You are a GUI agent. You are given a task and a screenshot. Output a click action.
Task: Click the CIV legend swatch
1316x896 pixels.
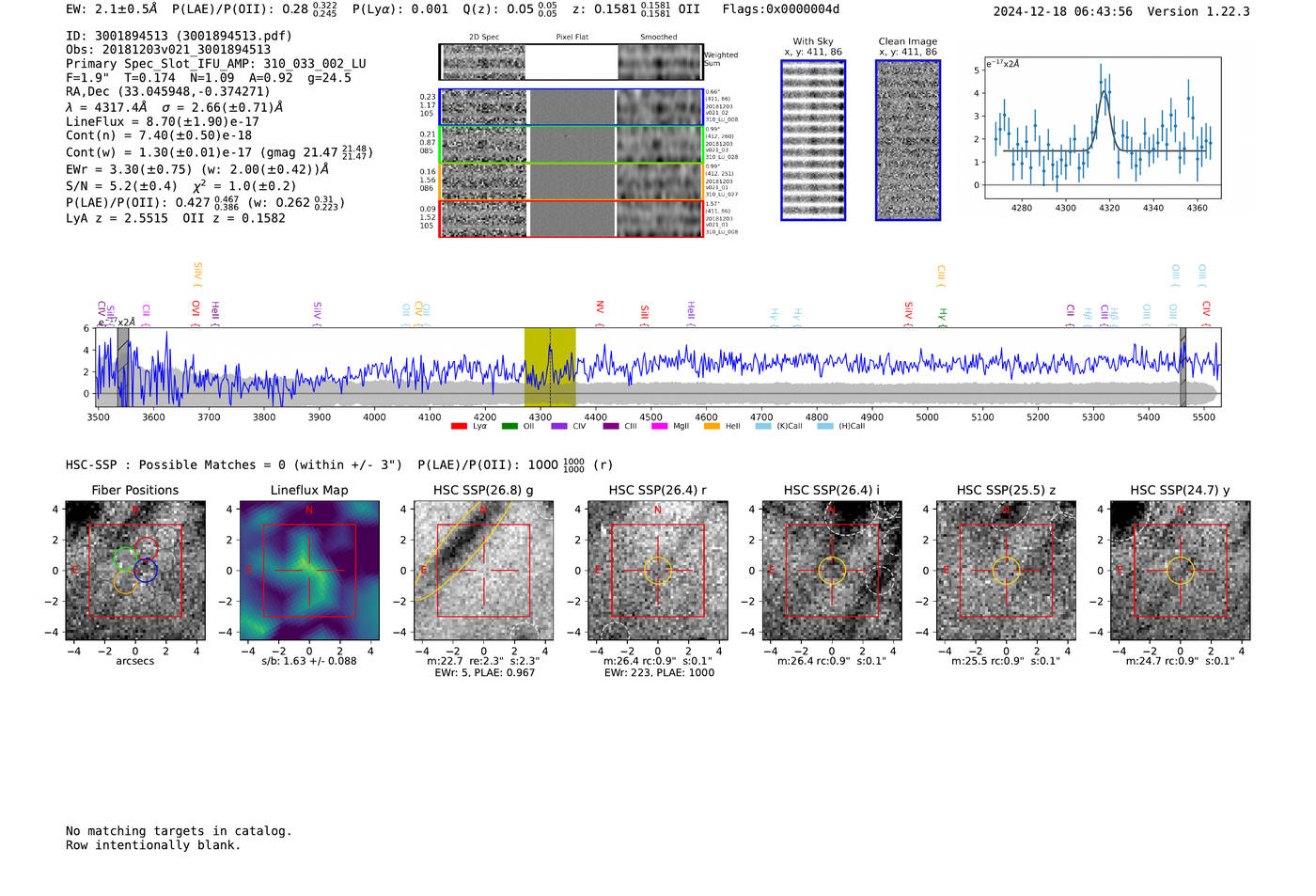(559, 427)
